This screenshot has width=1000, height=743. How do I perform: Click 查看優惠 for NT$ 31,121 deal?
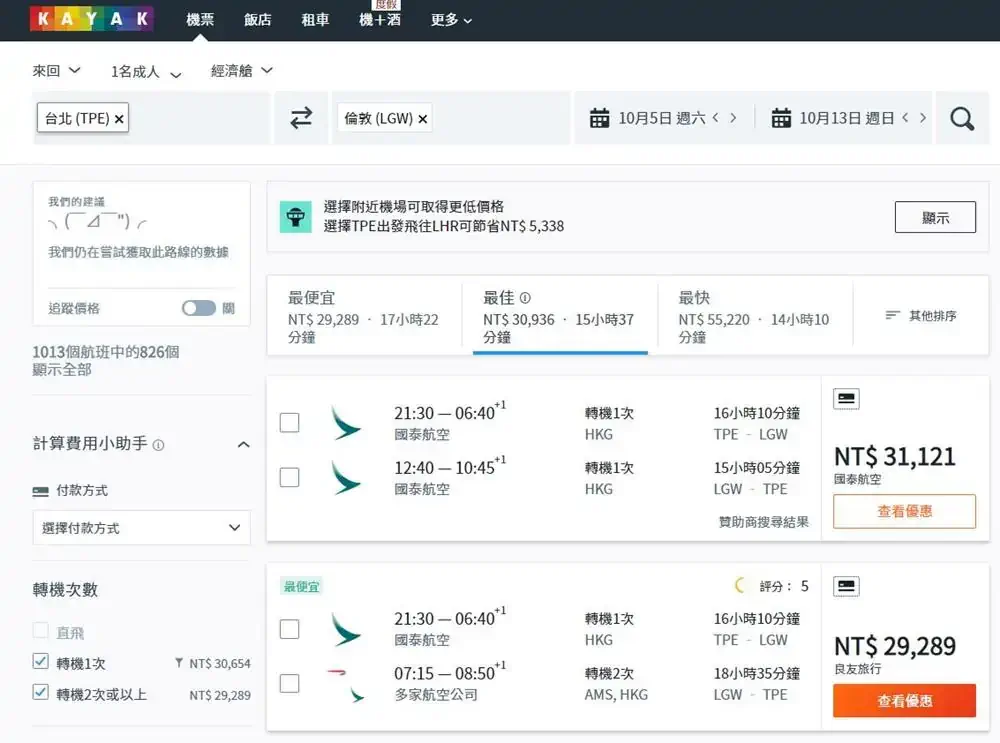(904, 511)
